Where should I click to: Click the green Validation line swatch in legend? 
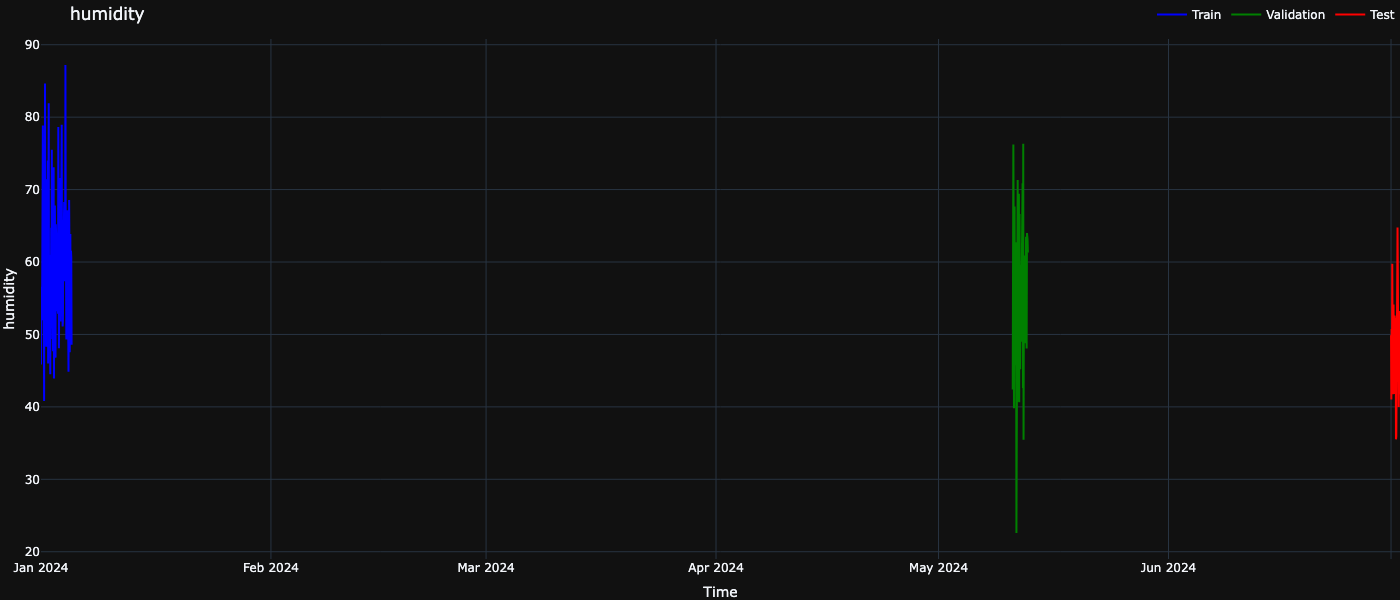[x=1245, y=15]
